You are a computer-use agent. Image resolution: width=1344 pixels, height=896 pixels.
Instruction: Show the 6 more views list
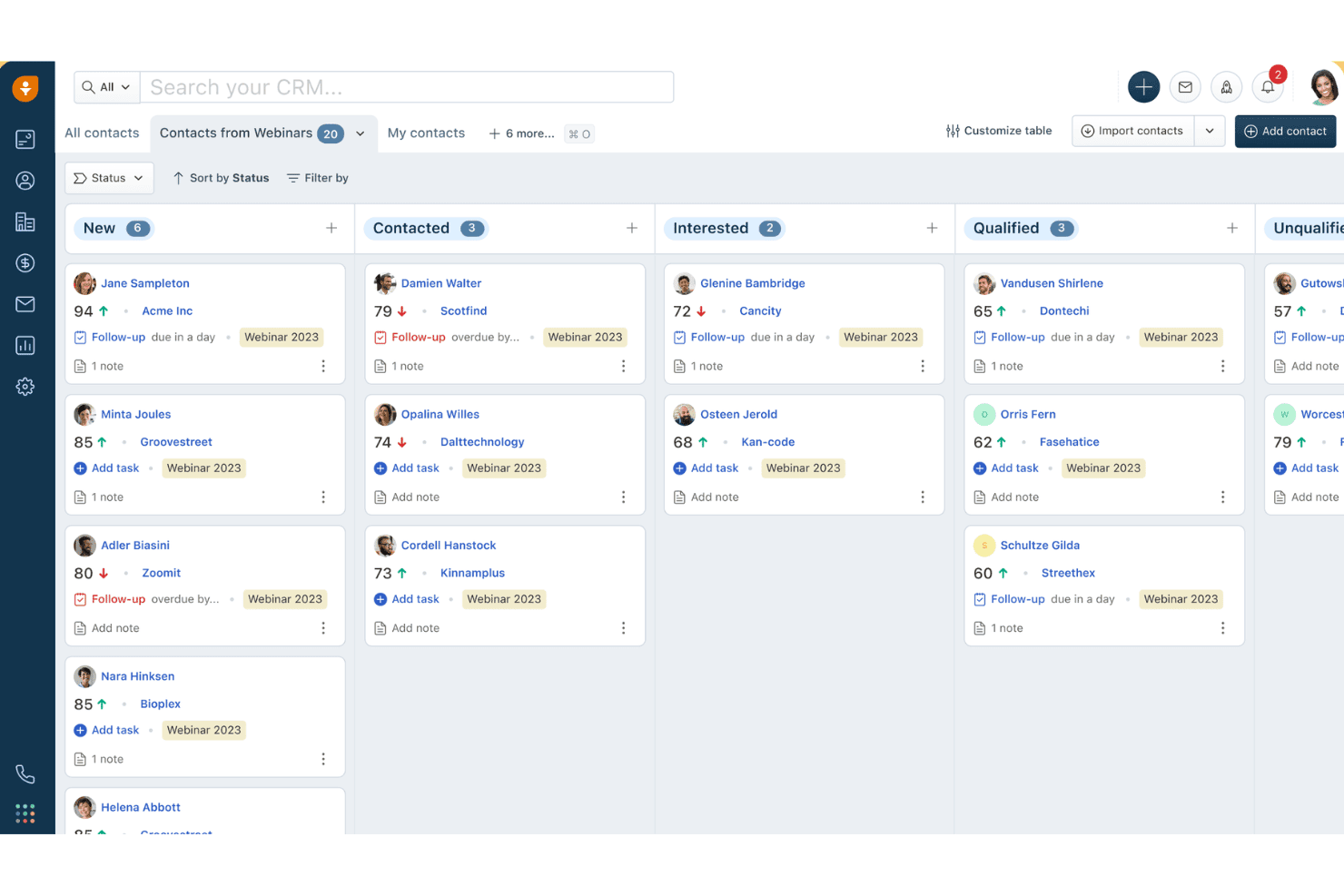click(521, 133)
